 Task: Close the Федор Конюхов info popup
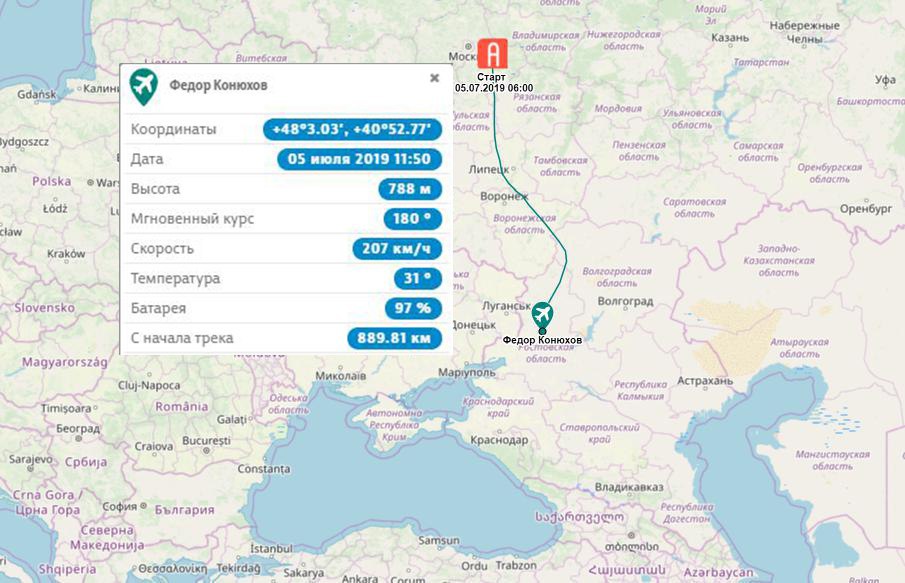(435, 77)
